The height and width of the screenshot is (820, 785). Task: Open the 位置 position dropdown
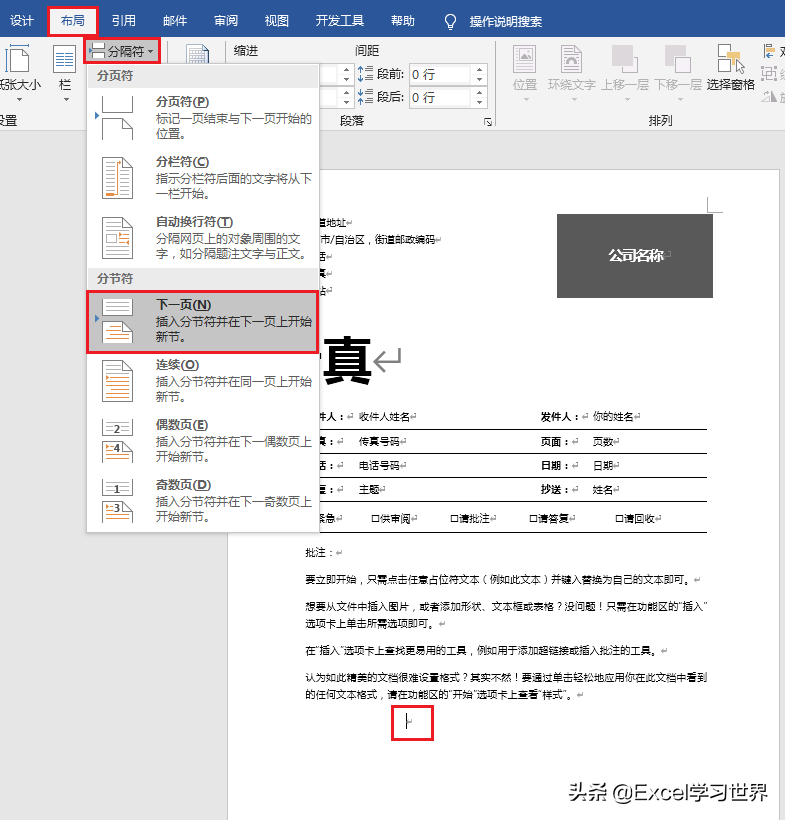point(525,73)
